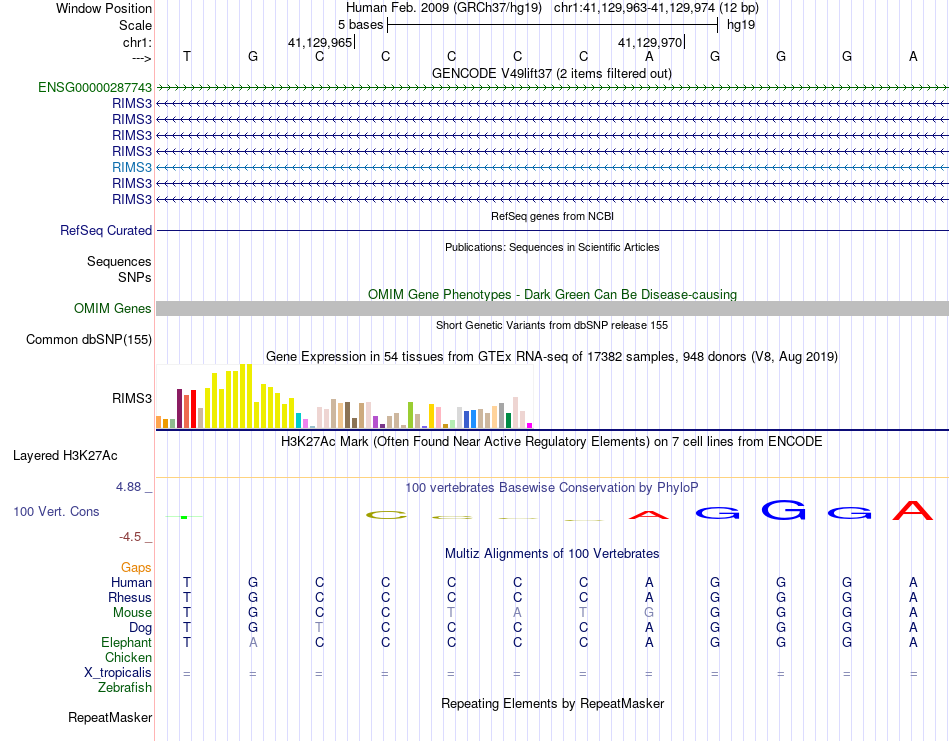The image size is (950, 741).
Task: Click the OMIM Genes label
Action: (x=112, y=308)
